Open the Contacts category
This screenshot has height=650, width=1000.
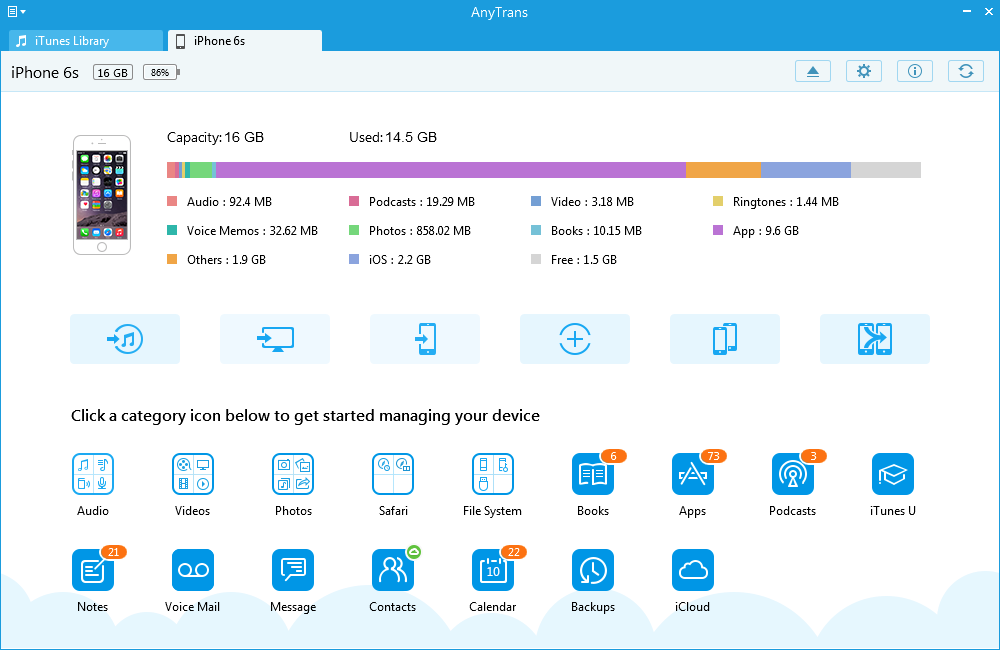393,570
